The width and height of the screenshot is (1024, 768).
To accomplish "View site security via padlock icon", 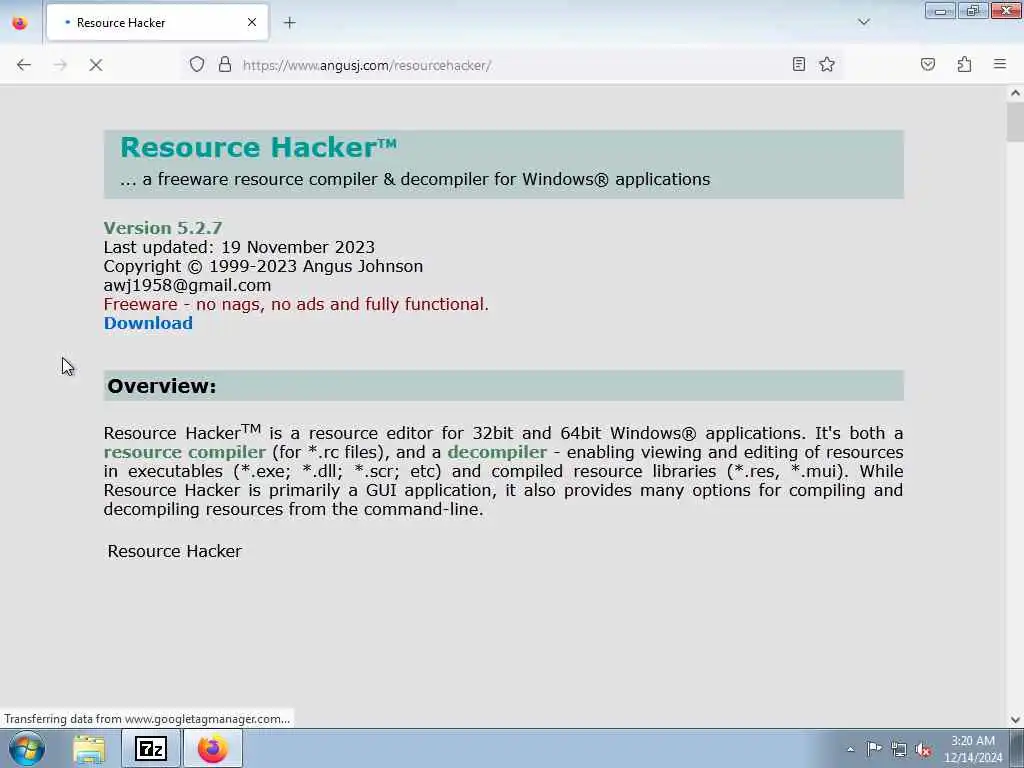I will point(225,64).
